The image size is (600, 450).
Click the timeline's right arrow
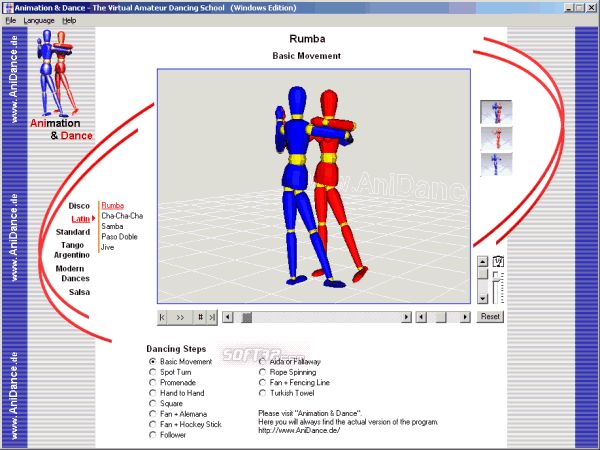(x=406, y=317)
